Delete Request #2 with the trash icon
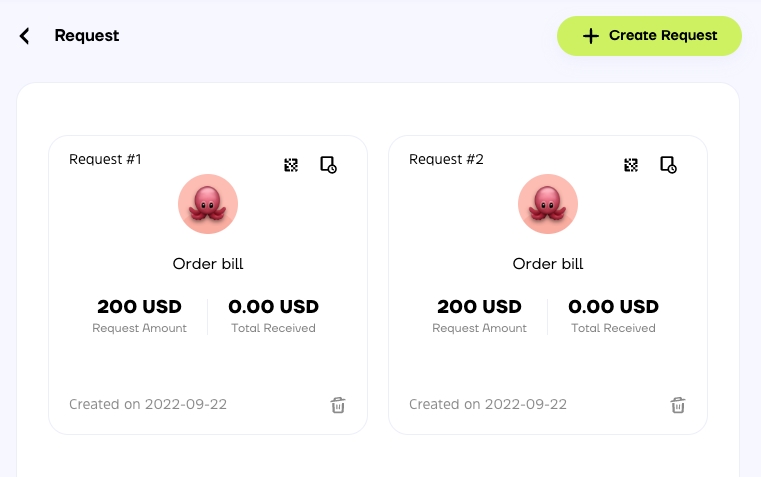The image size is (761, 477). [678, 405]
